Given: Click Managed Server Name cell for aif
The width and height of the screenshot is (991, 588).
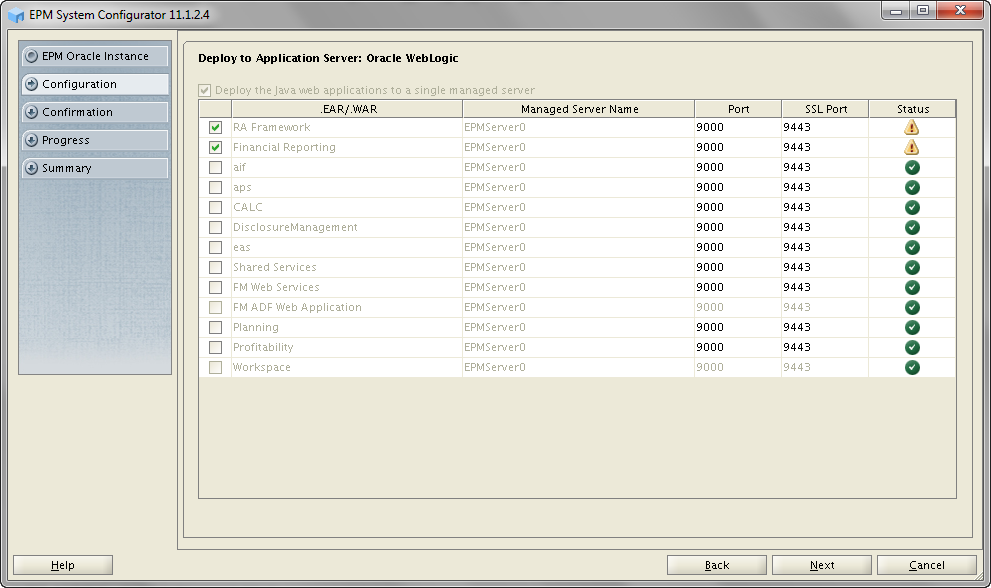Looking at the screenshot, I should click(x=579, y=168).
